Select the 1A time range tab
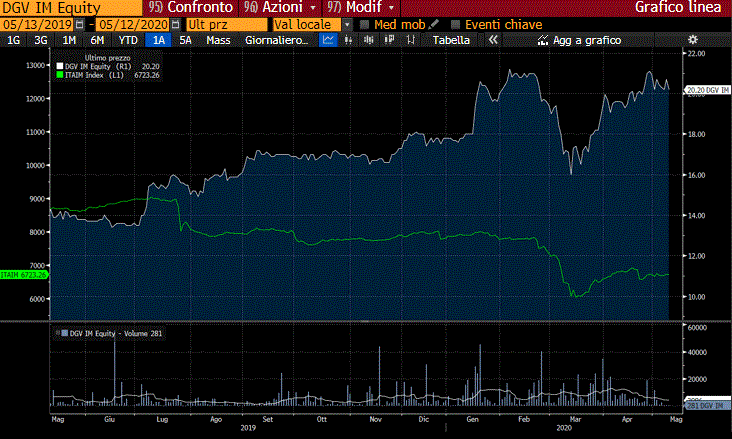Screen dimensions: 732x439 click(x=159, y=40)
